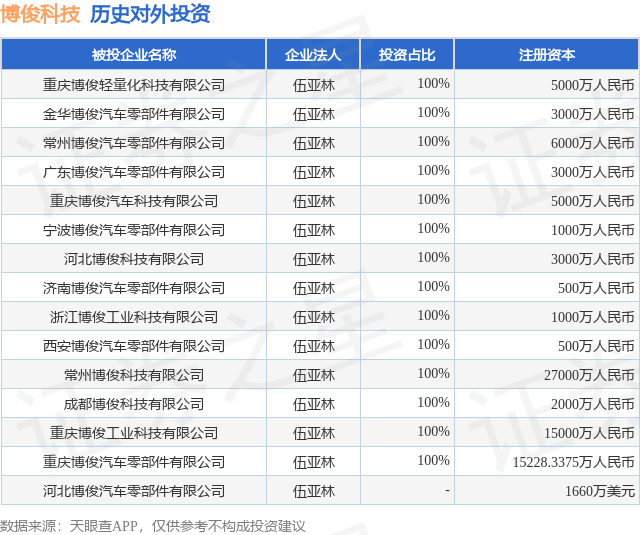This screenshot has height=535, width=640.
Task: Select 金华博俊汽车零部件有限公司 company name
Action: pos(134,114)
